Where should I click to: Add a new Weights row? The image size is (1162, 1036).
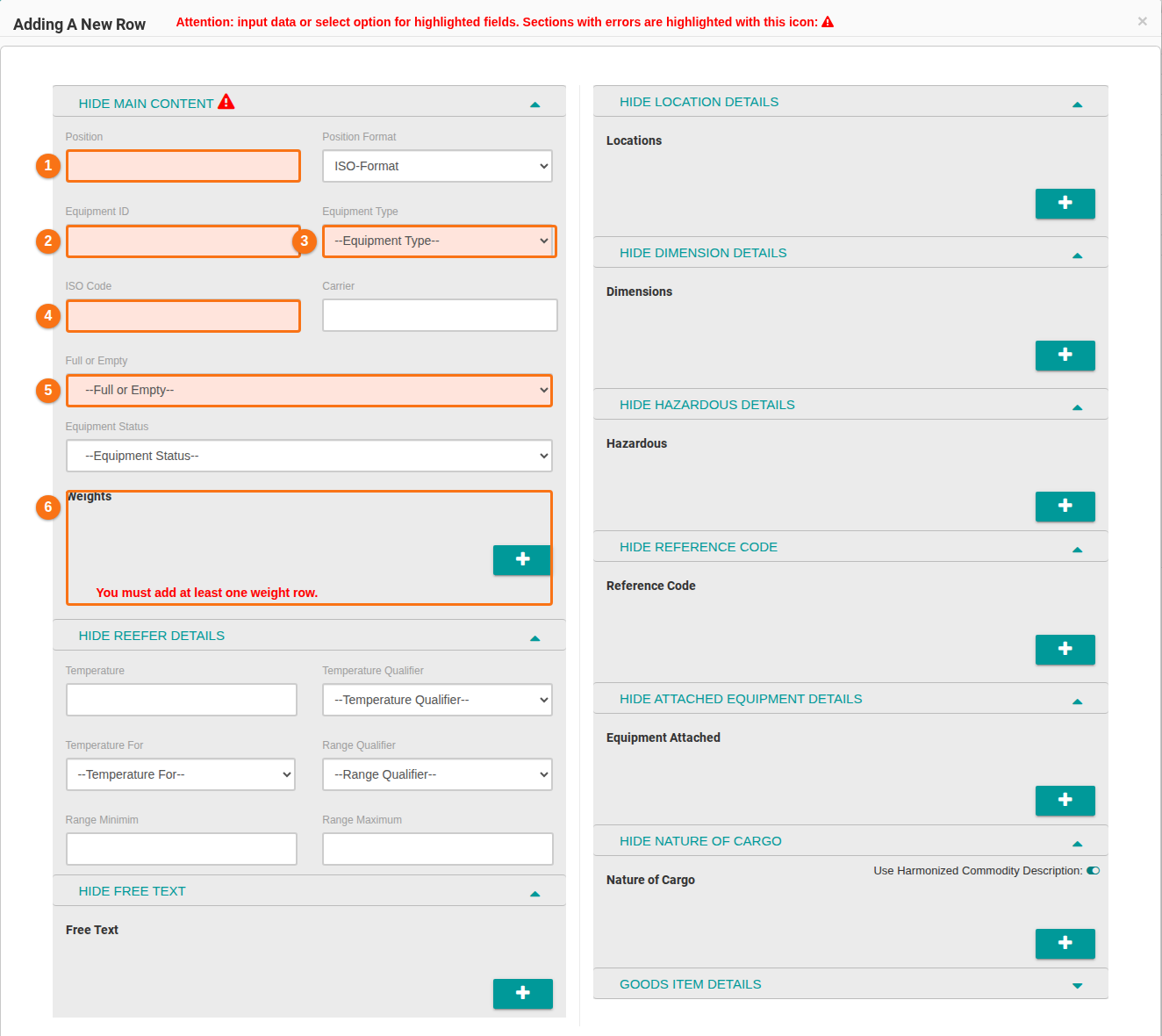click(522, 560)
